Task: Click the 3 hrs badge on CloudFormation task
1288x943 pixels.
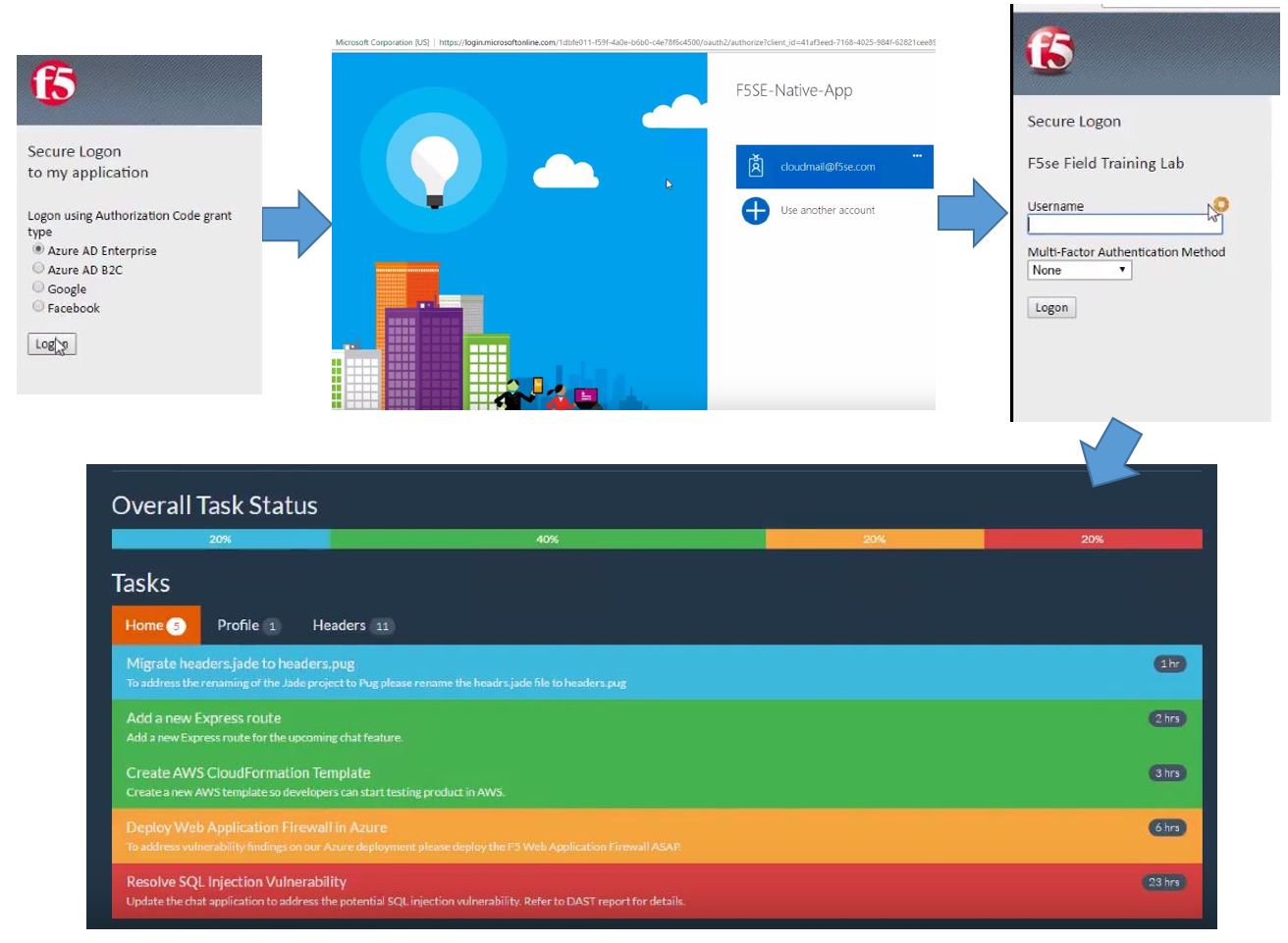Action: pyautogui.click(x=1167, y=773)
